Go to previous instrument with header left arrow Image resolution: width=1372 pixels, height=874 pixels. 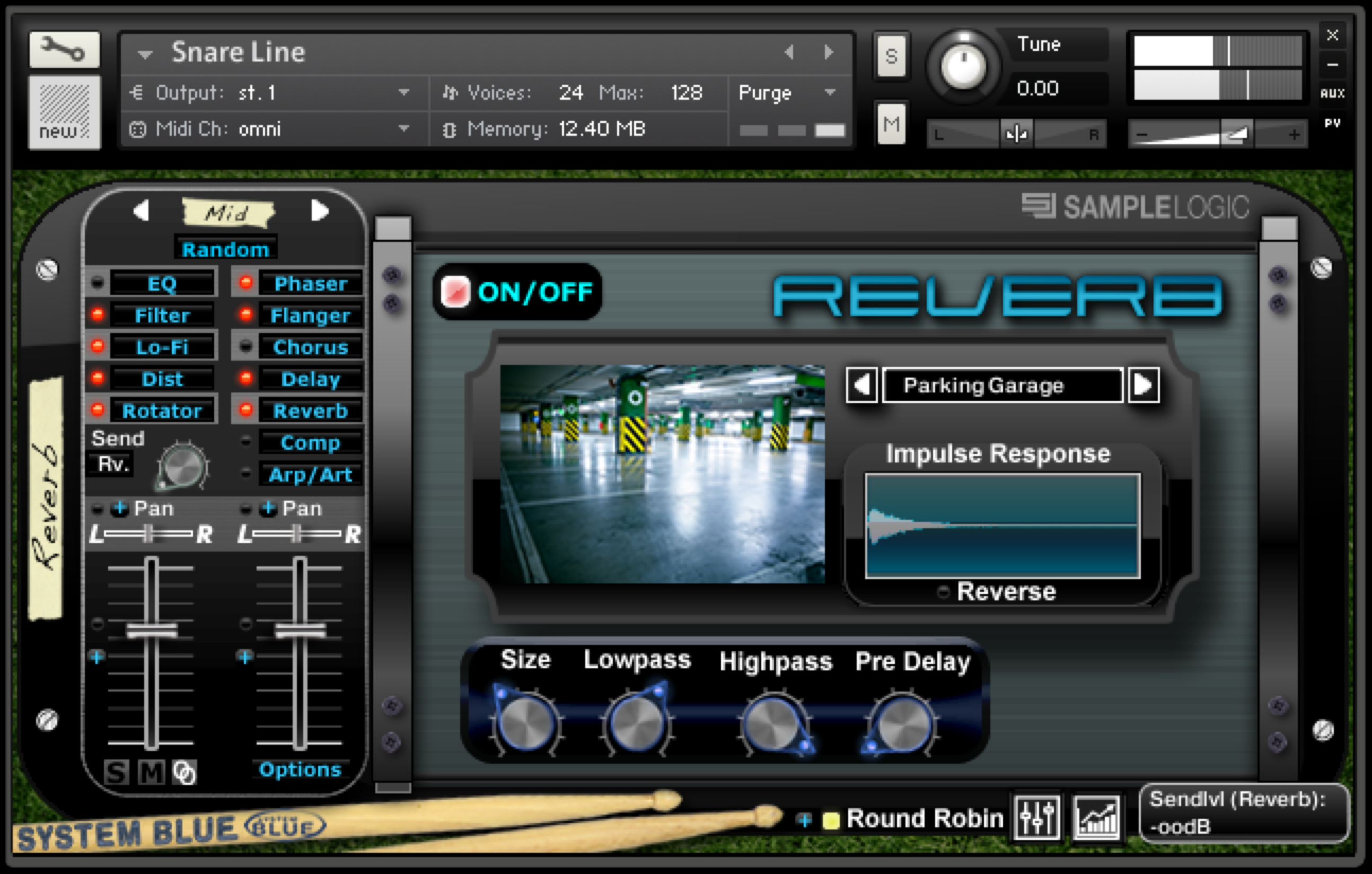click(x=789, y=53)
